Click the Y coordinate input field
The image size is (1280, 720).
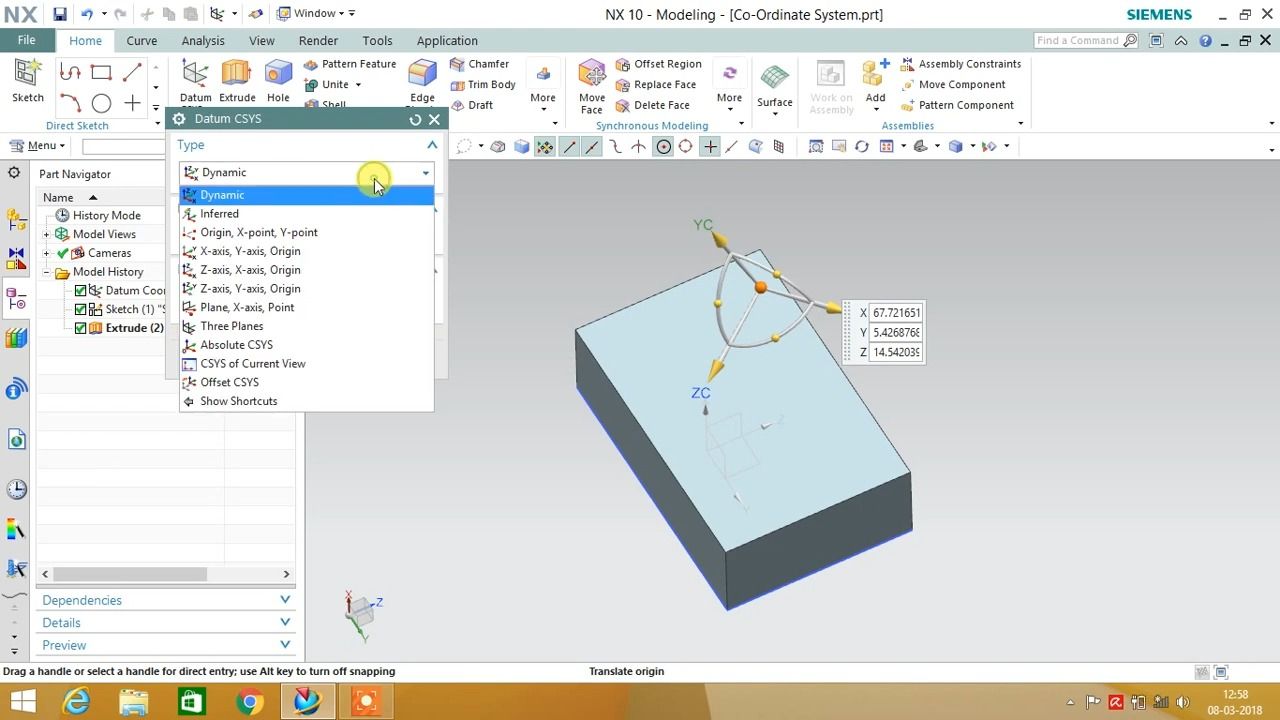pos(896,333)
